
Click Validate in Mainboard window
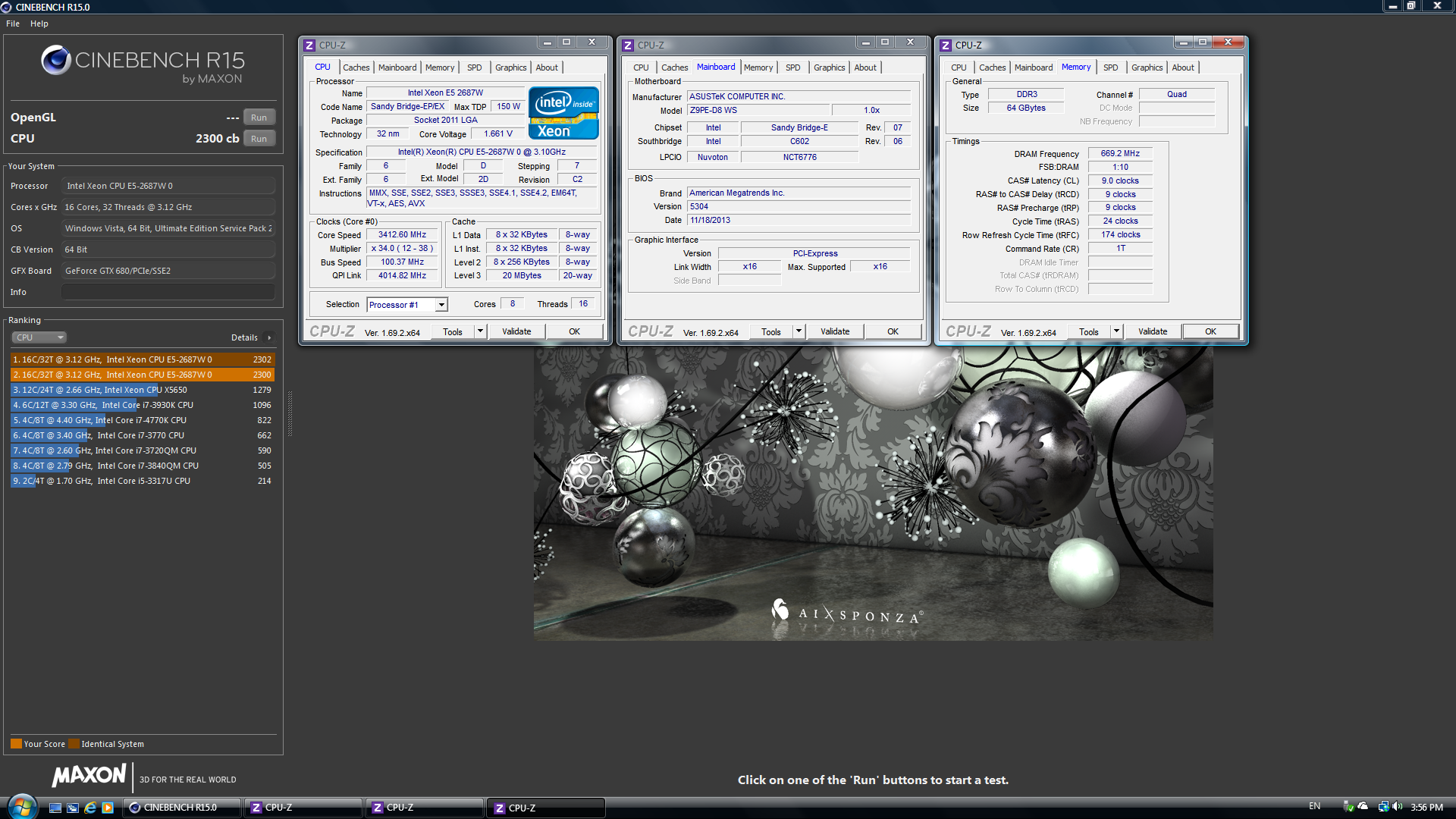coord(835,331)
